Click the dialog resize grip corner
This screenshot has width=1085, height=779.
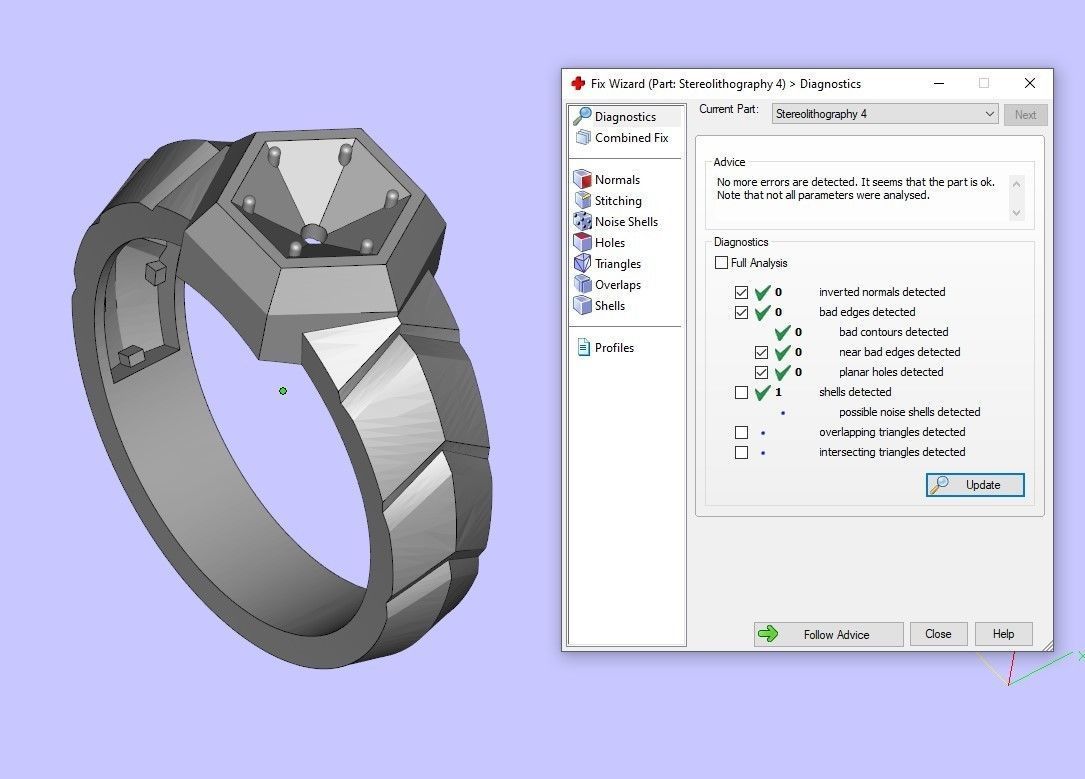[x=1048, y=645]
